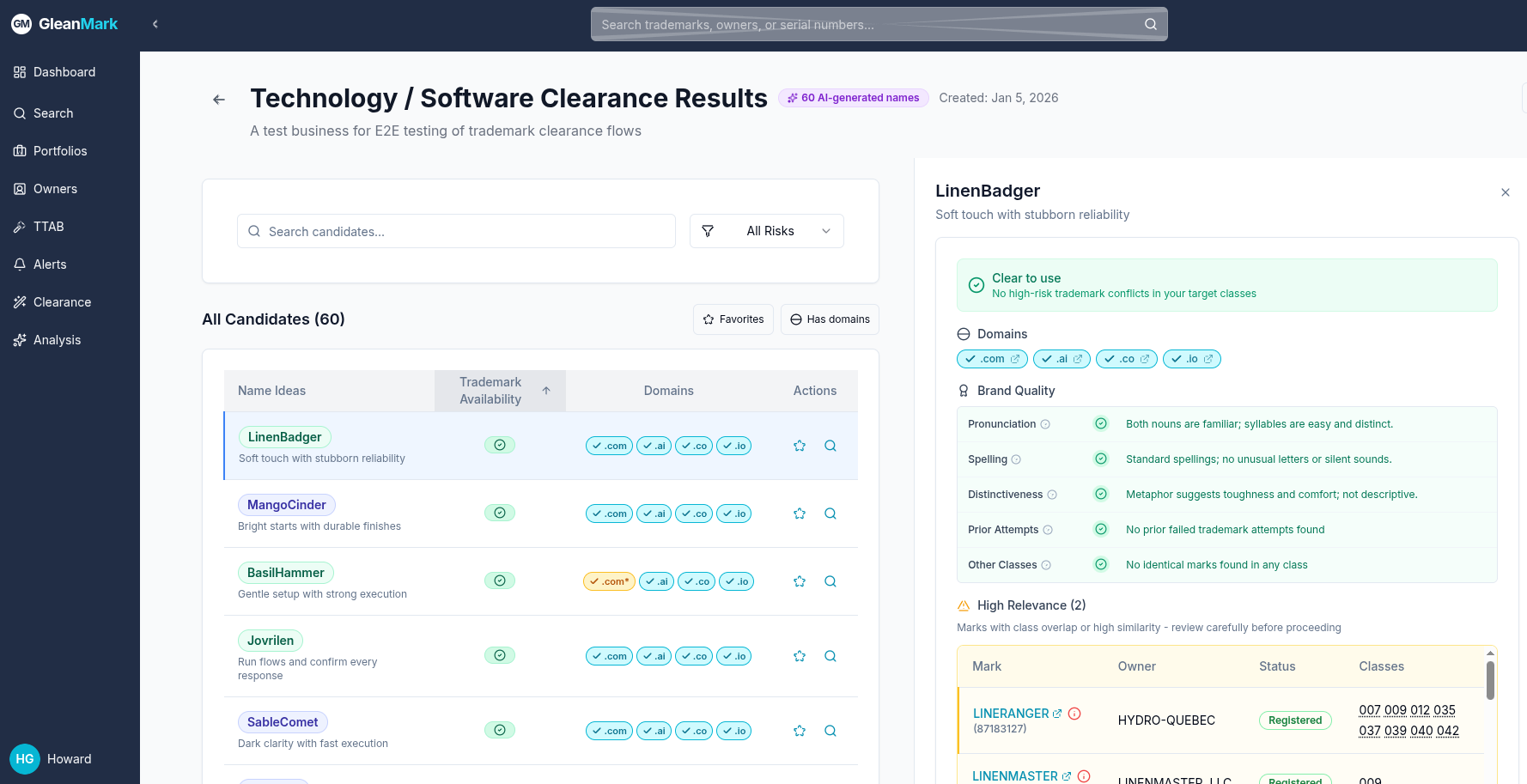Viewport: 1527px width, 784px height.
Task: Click the .ai domain chip in details panel
Action: tap(1062, 359)
